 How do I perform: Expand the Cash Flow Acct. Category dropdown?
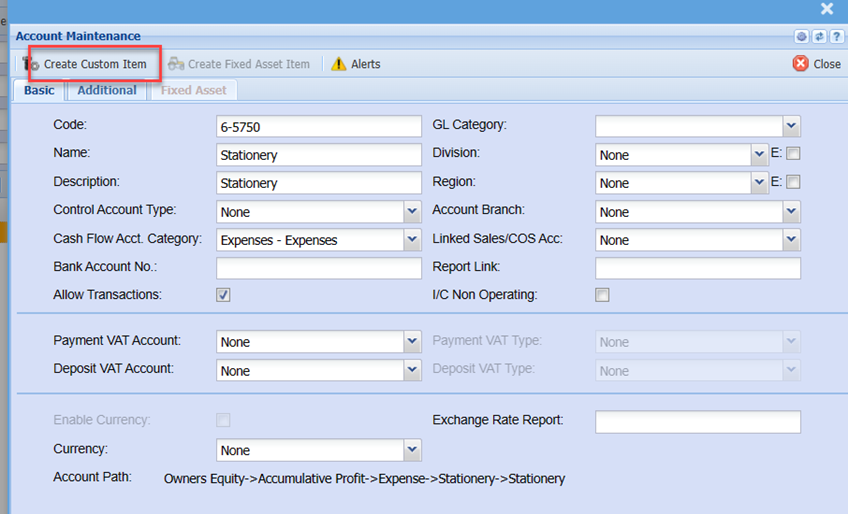(412, 240)
